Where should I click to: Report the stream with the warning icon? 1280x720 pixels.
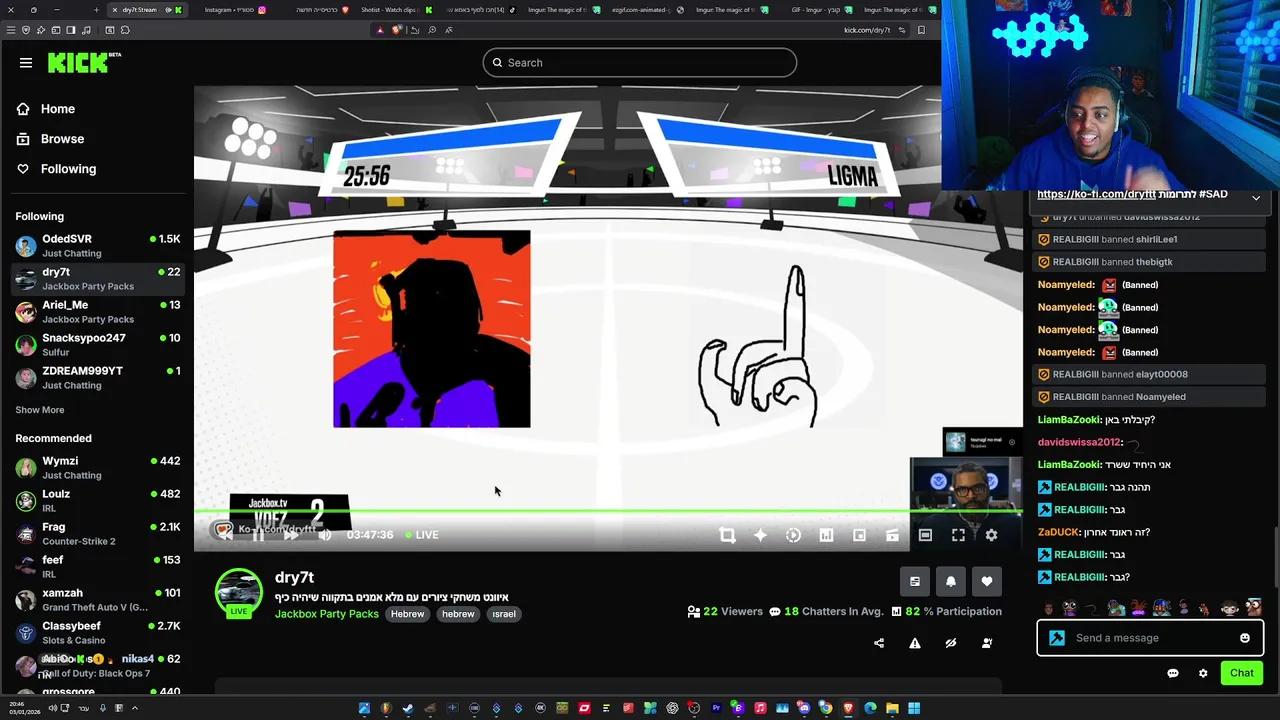915,643
